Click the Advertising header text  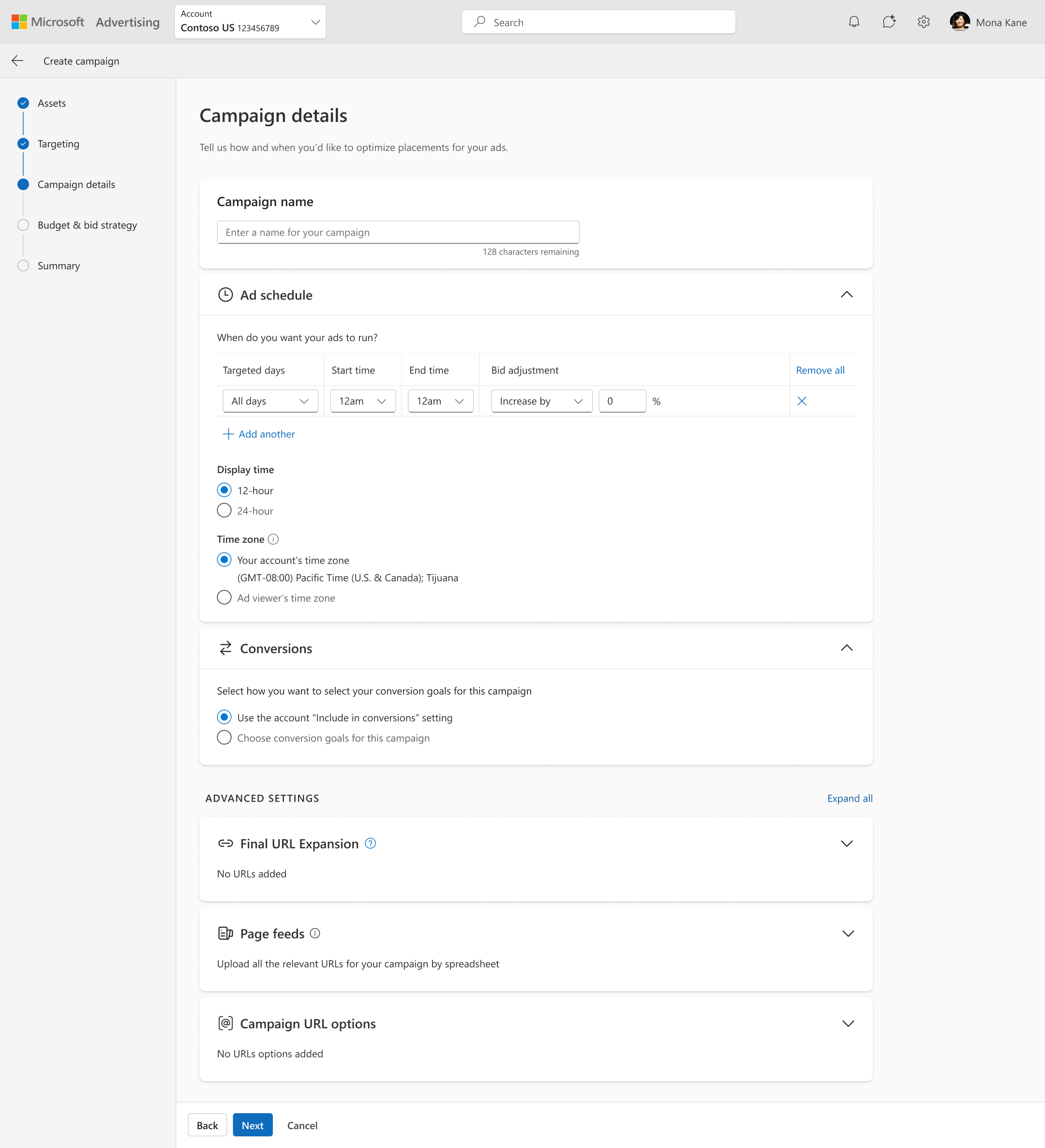128,22
